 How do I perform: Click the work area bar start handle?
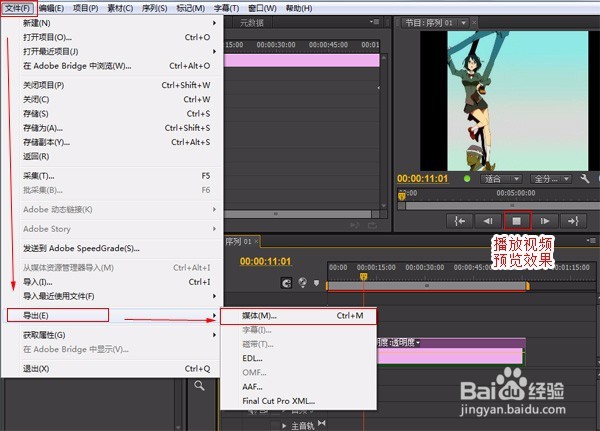(x=327, y=286)
